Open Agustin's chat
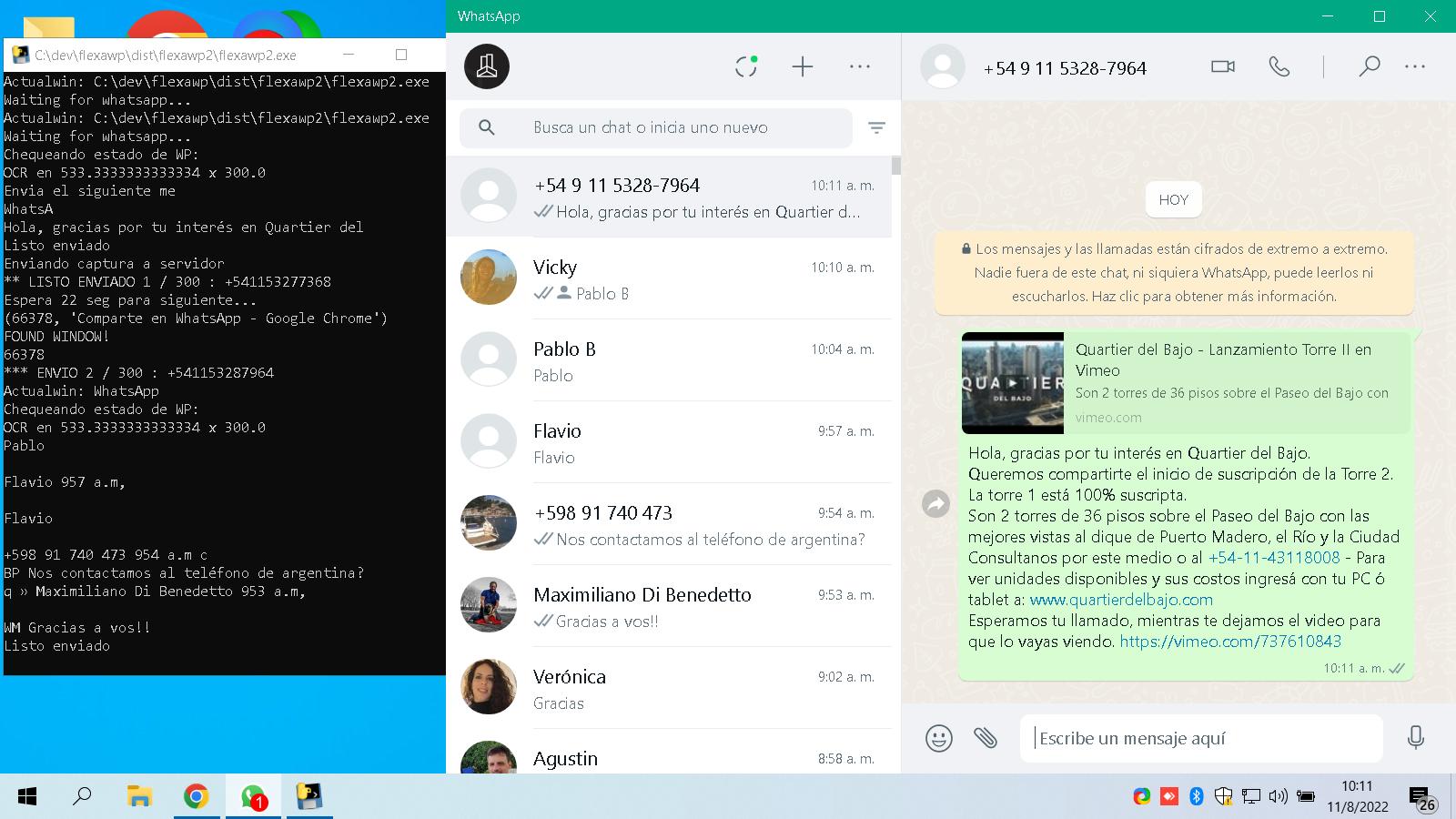This screenshot has height=819, width=1456. (x=669, y=753)
